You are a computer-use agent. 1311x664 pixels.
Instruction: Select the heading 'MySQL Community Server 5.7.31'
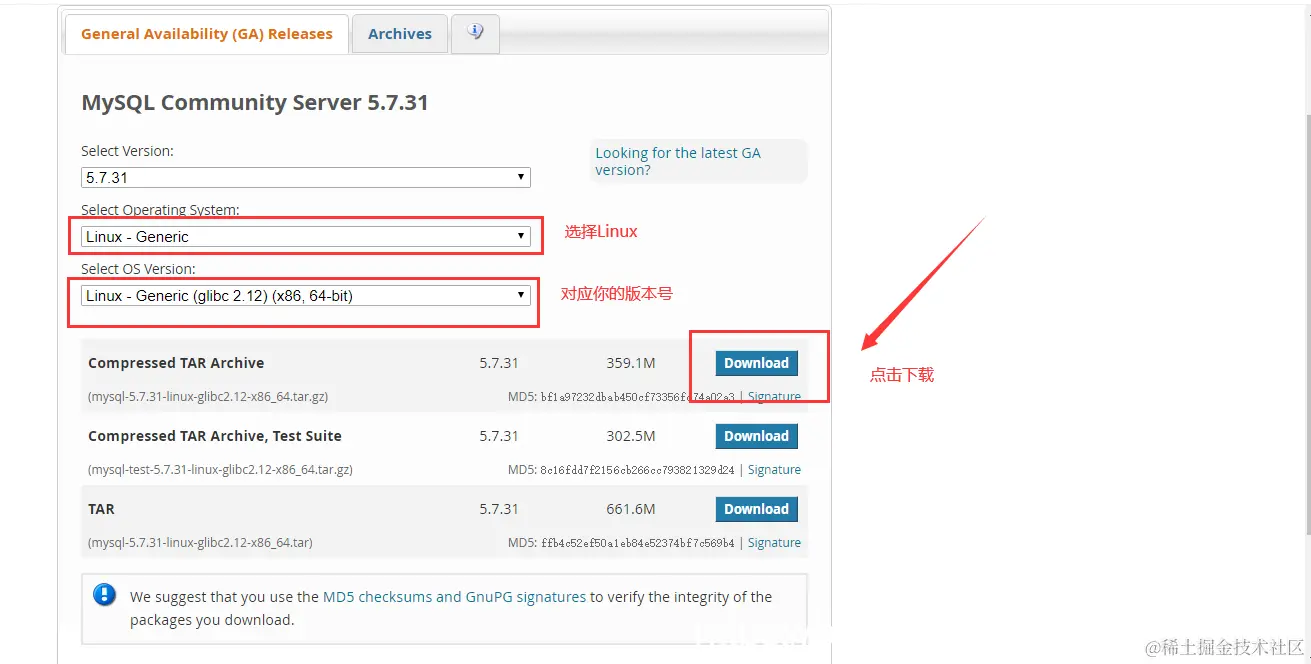255,103
